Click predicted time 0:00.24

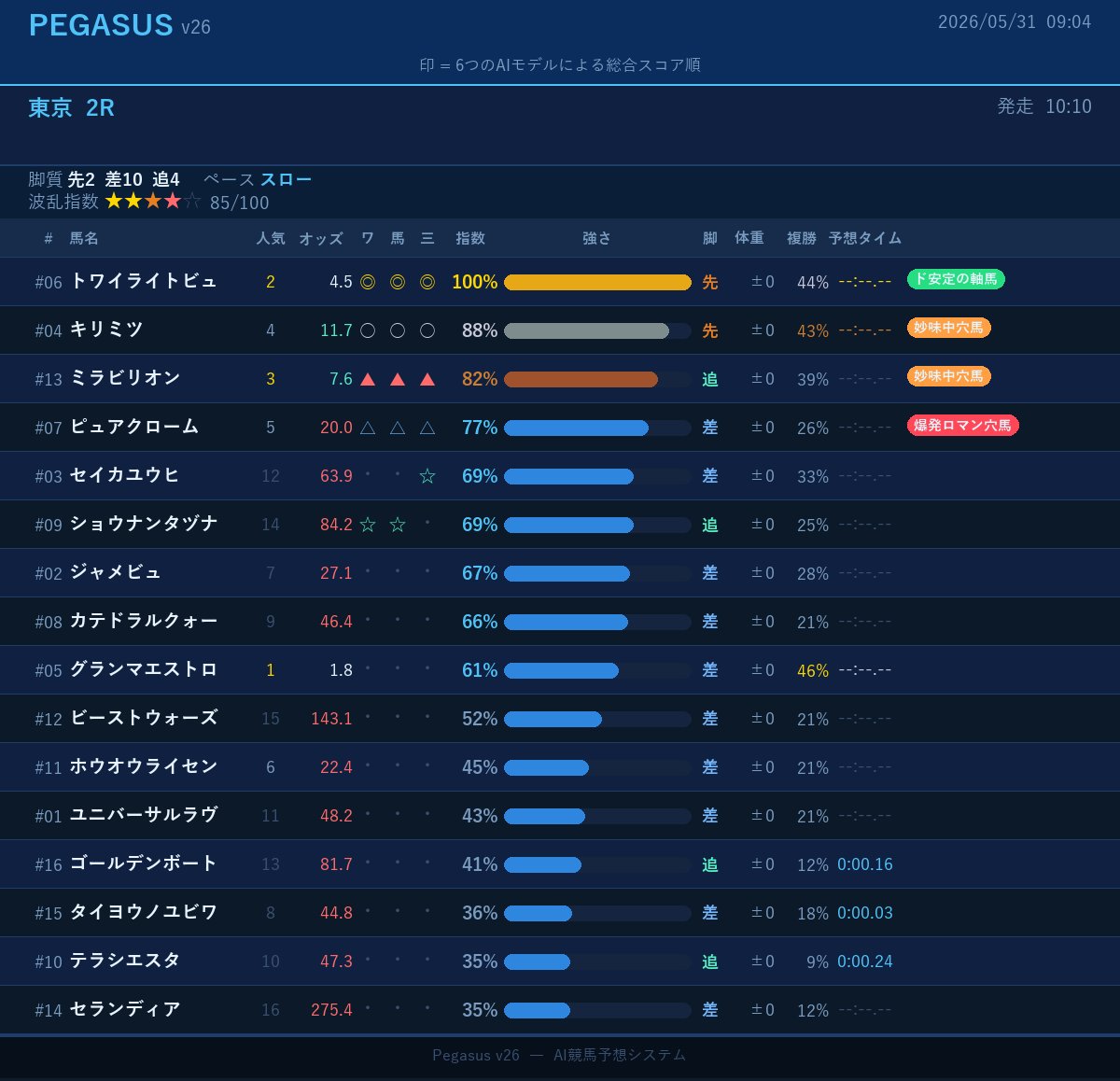tap(865, 962)
